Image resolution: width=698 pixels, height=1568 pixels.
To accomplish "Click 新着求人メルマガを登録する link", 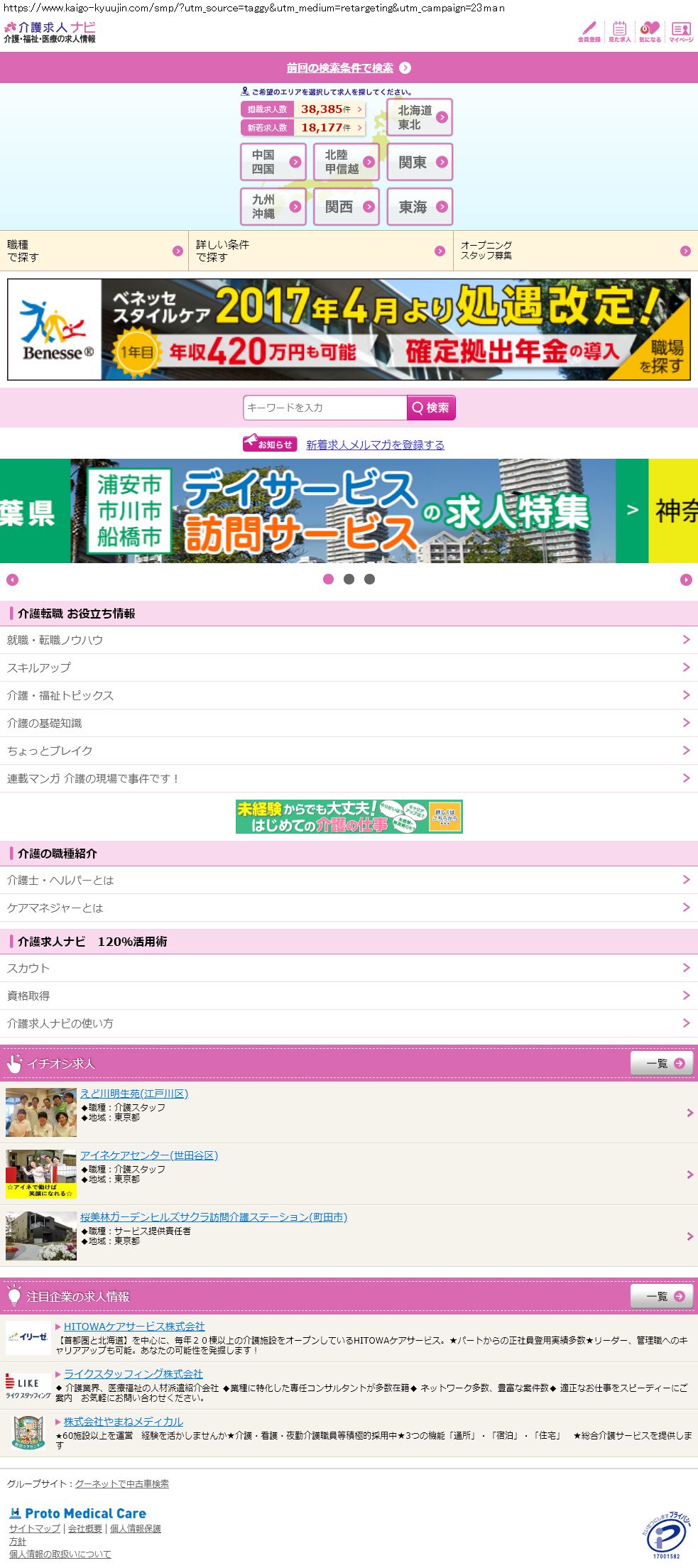I will click(x=375, y=445).
